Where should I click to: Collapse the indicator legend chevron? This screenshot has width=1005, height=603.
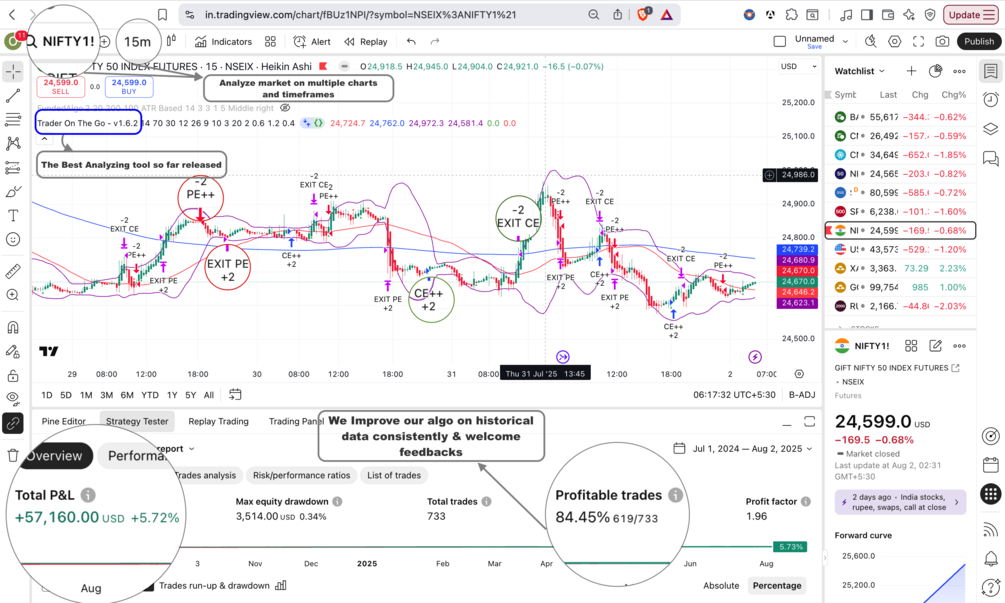44,138
